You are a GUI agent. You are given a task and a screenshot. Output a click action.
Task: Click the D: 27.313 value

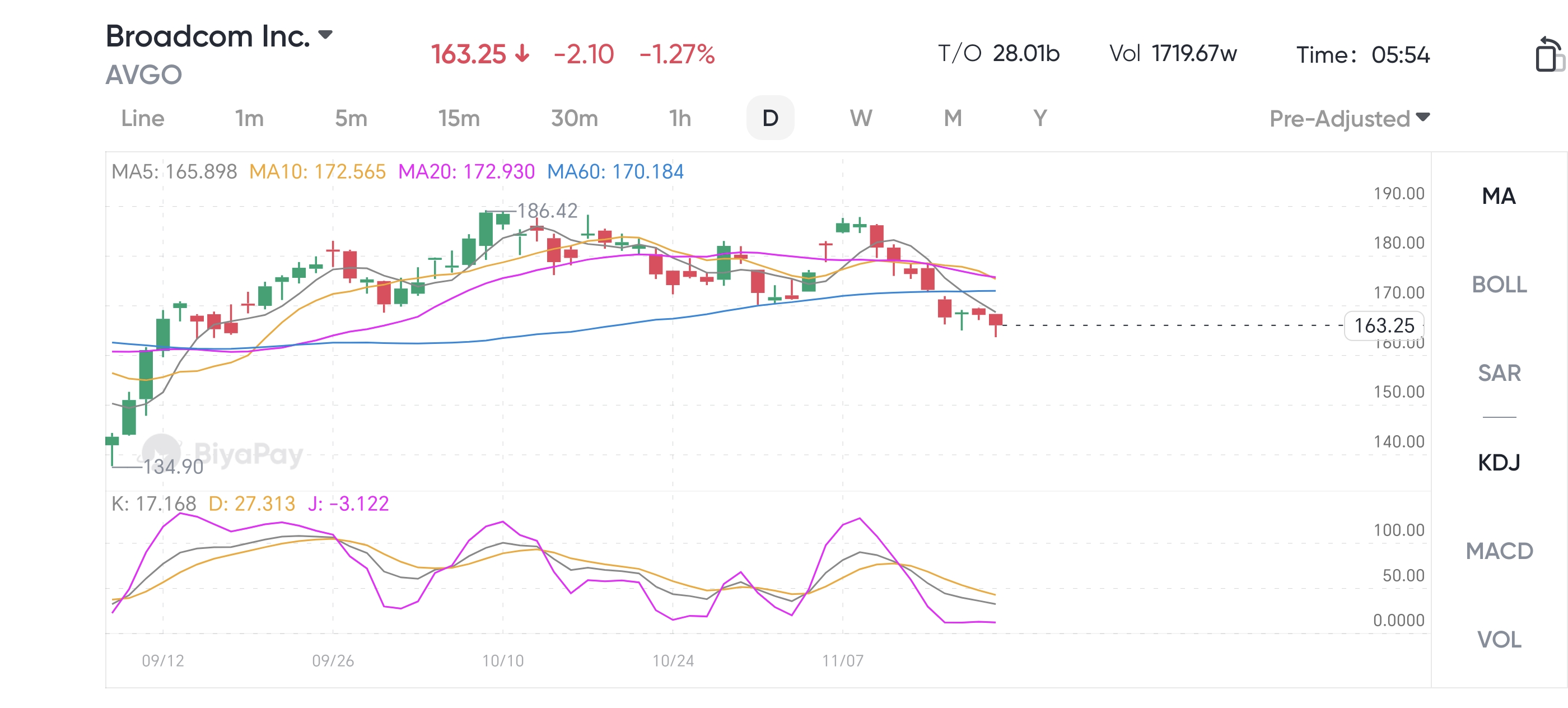(251, 504)
